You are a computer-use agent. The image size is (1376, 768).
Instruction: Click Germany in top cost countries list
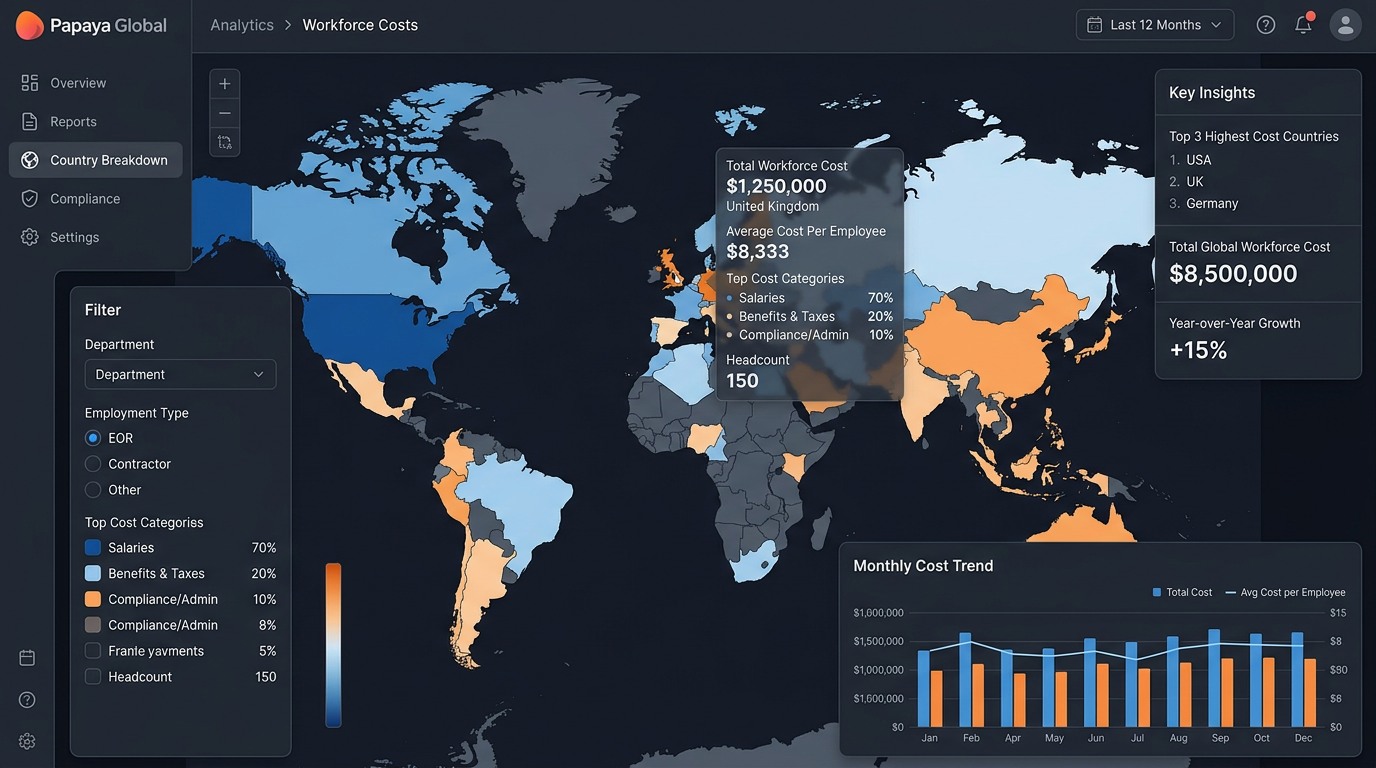(1212, 203)
